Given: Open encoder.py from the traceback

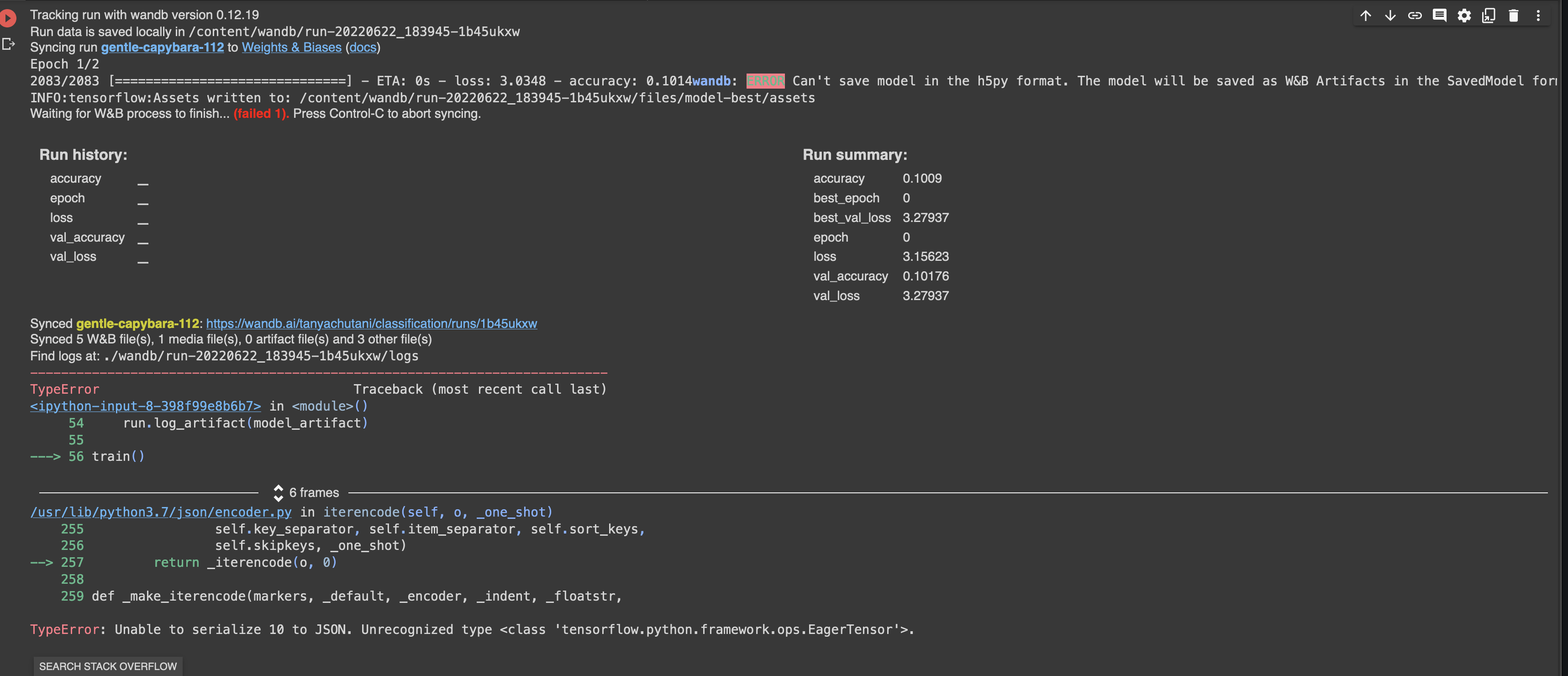Looking at the screenshot, I should coord(161,512).
